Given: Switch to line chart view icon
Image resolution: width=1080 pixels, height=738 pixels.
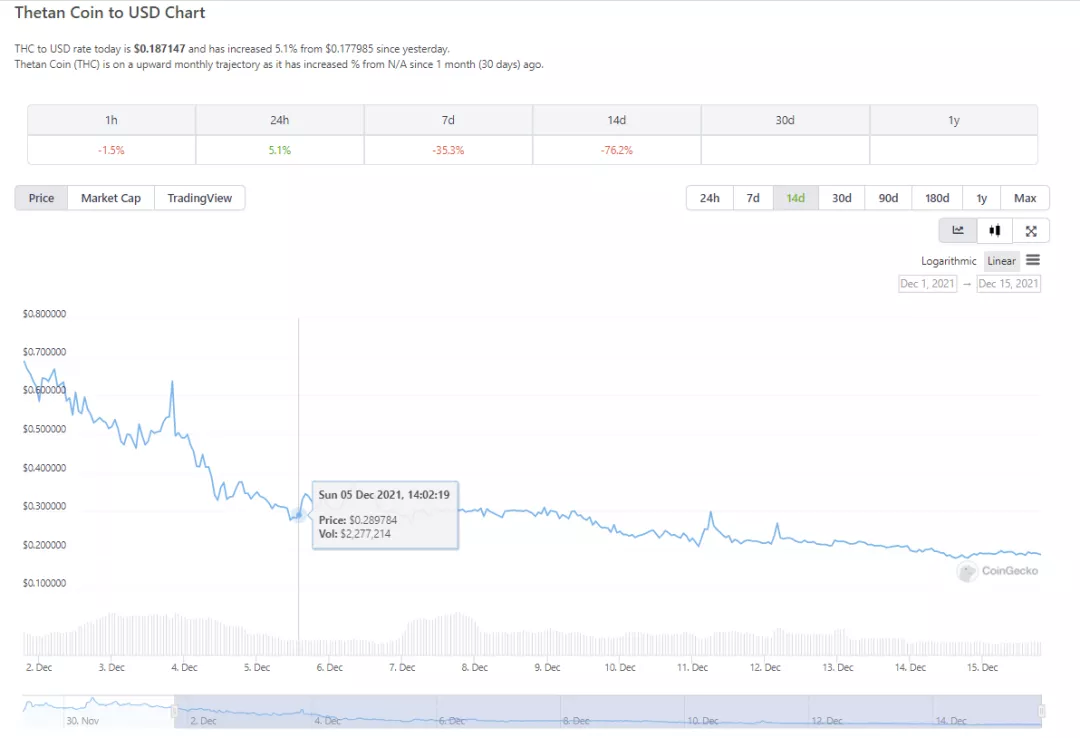Looking at the screenshot, I should click(x=958, y=231).
